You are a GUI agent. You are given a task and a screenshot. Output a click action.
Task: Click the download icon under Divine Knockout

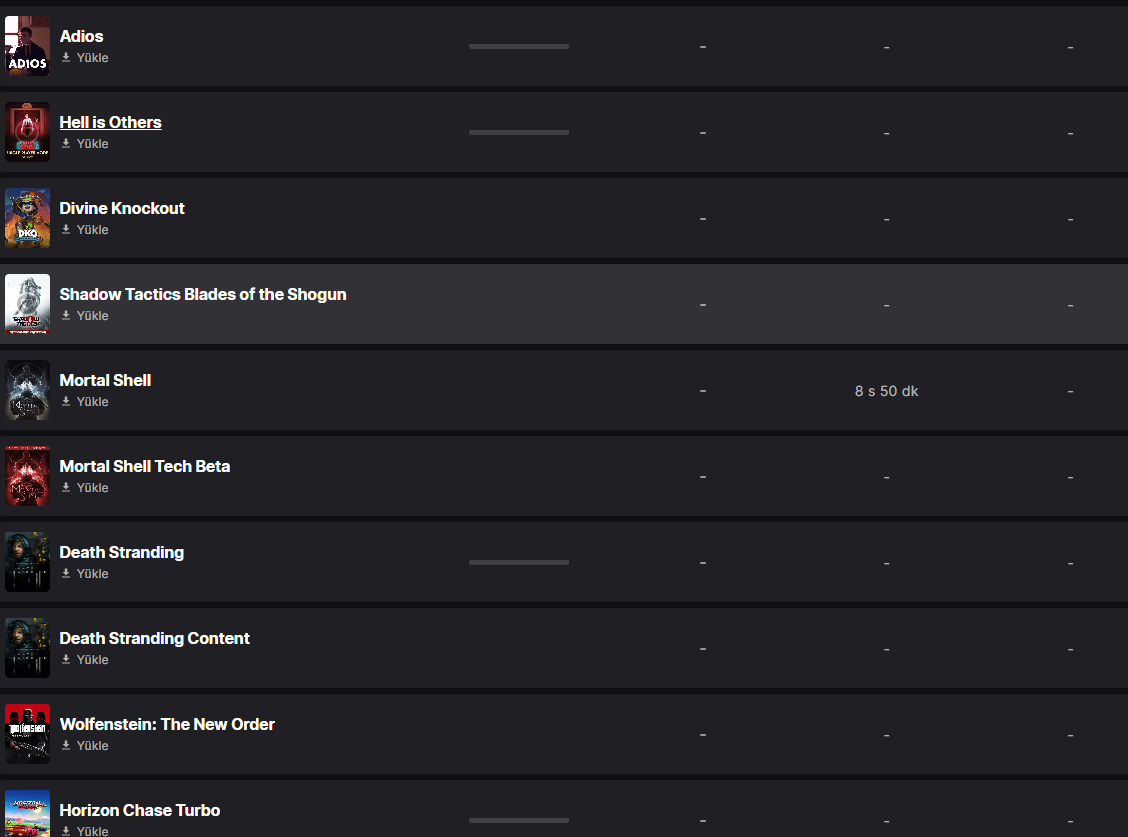[x=66, y=230]
